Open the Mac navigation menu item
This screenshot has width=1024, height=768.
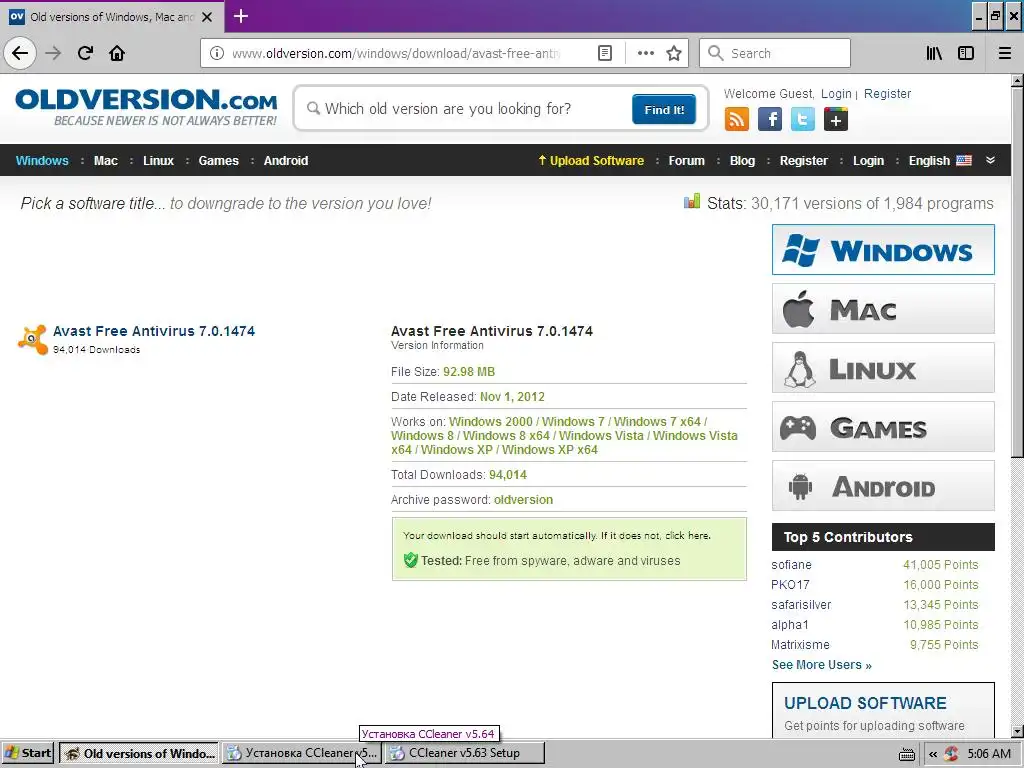pyautogui.click(x=106, y=161)
